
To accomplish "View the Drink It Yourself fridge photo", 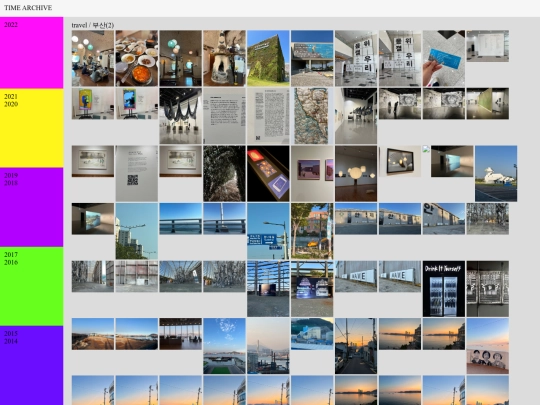I will (x=444, y=289).
